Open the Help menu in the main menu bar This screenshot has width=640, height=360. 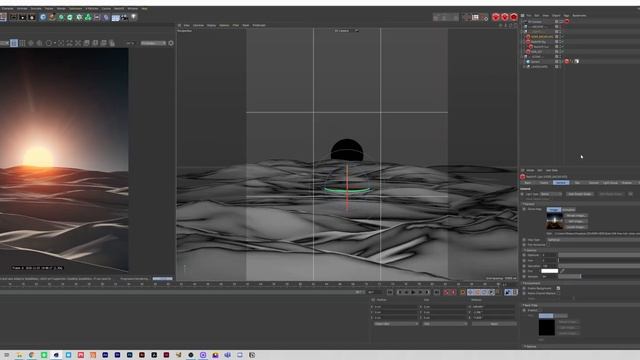tap(144, 8)
